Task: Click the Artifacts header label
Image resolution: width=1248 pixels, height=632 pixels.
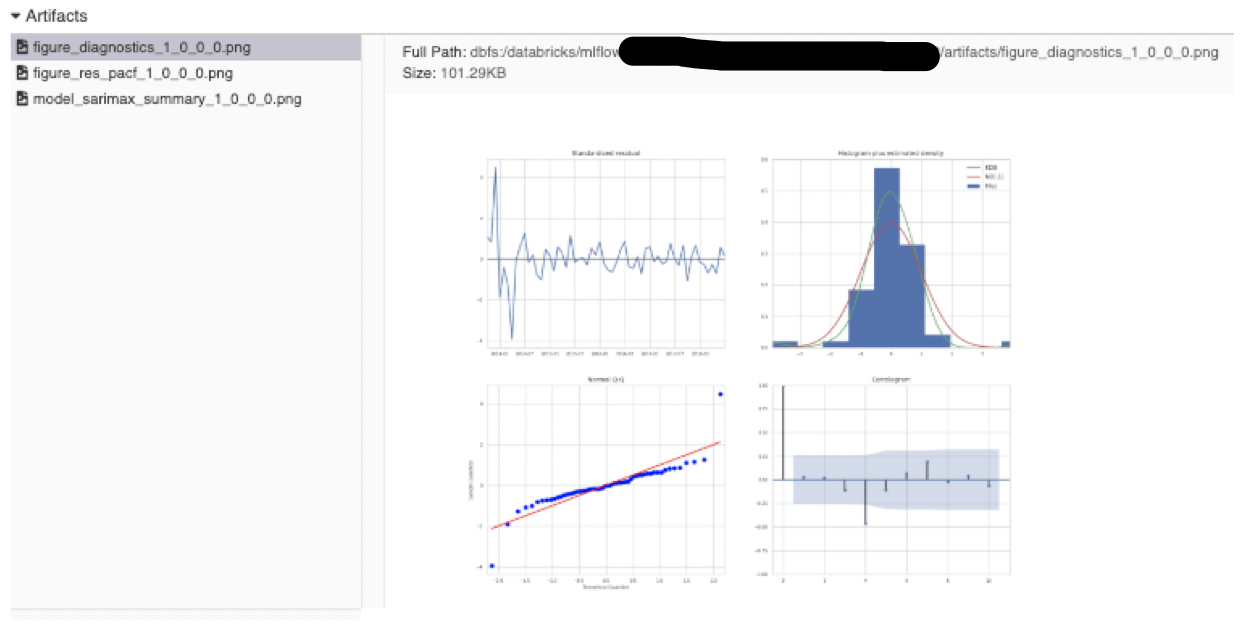Action: (56, 16)
